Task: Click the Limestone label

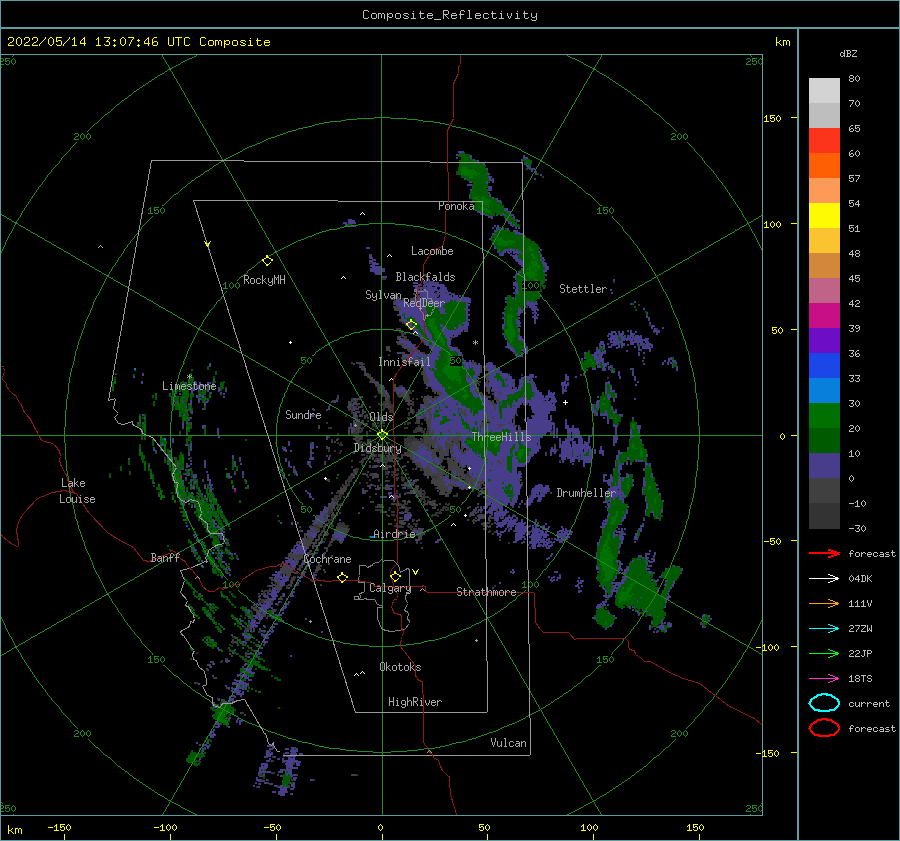Action: coord(189,386)
